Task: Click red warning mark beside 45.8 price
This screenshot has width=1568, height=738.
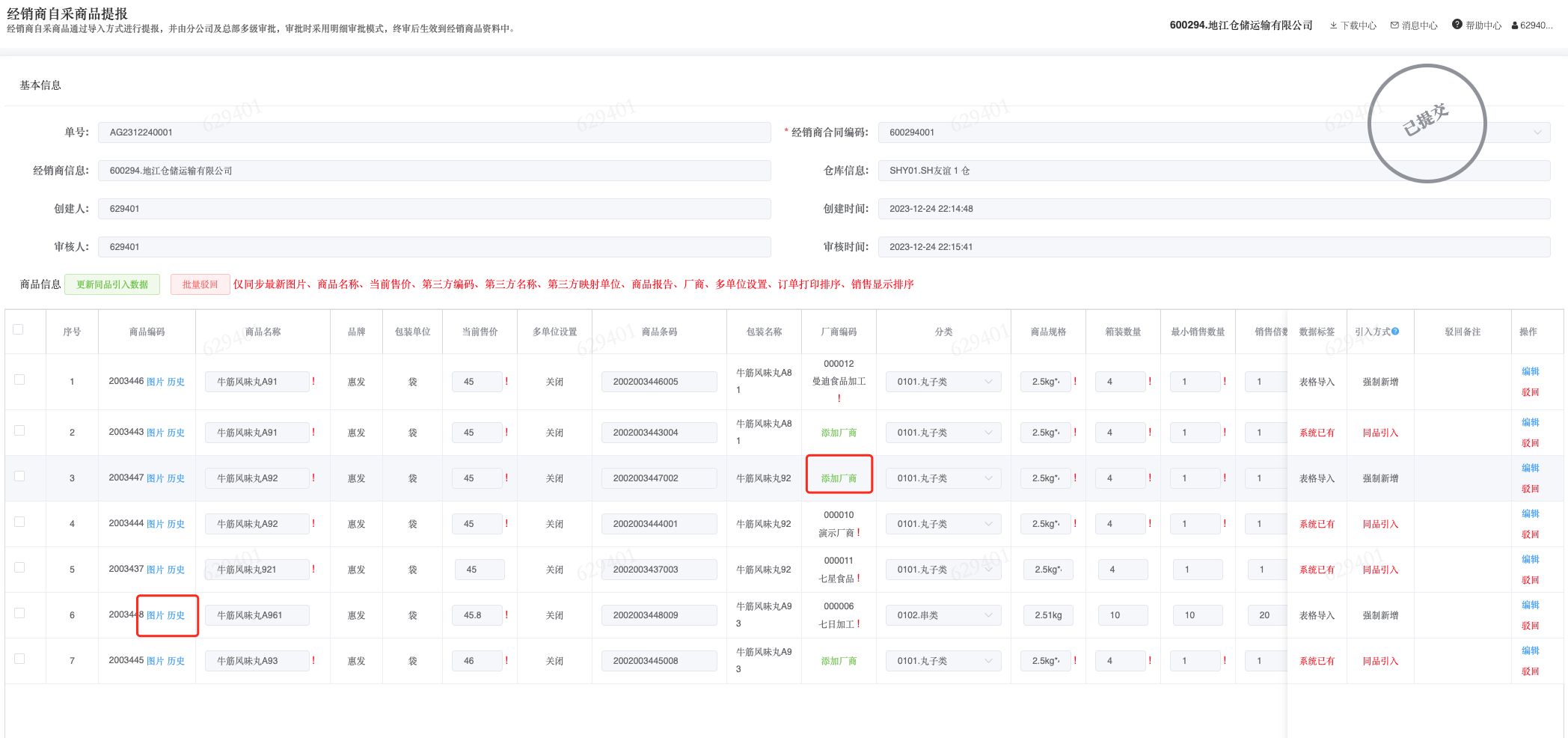Action: (506, 615)
